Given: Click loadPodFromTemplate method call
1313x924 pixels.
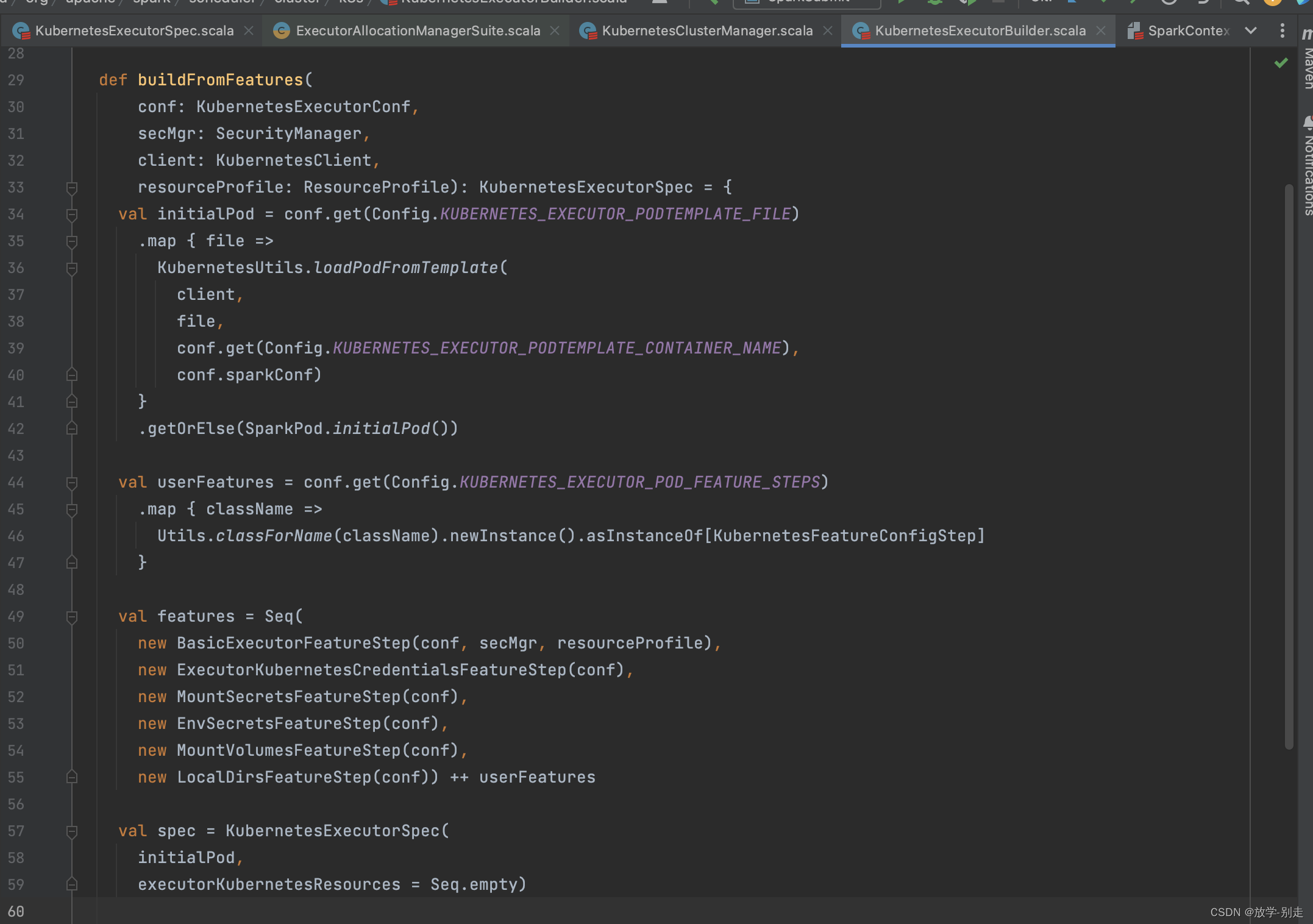Looking at the screenshot, I should click(x=405, y=268).
